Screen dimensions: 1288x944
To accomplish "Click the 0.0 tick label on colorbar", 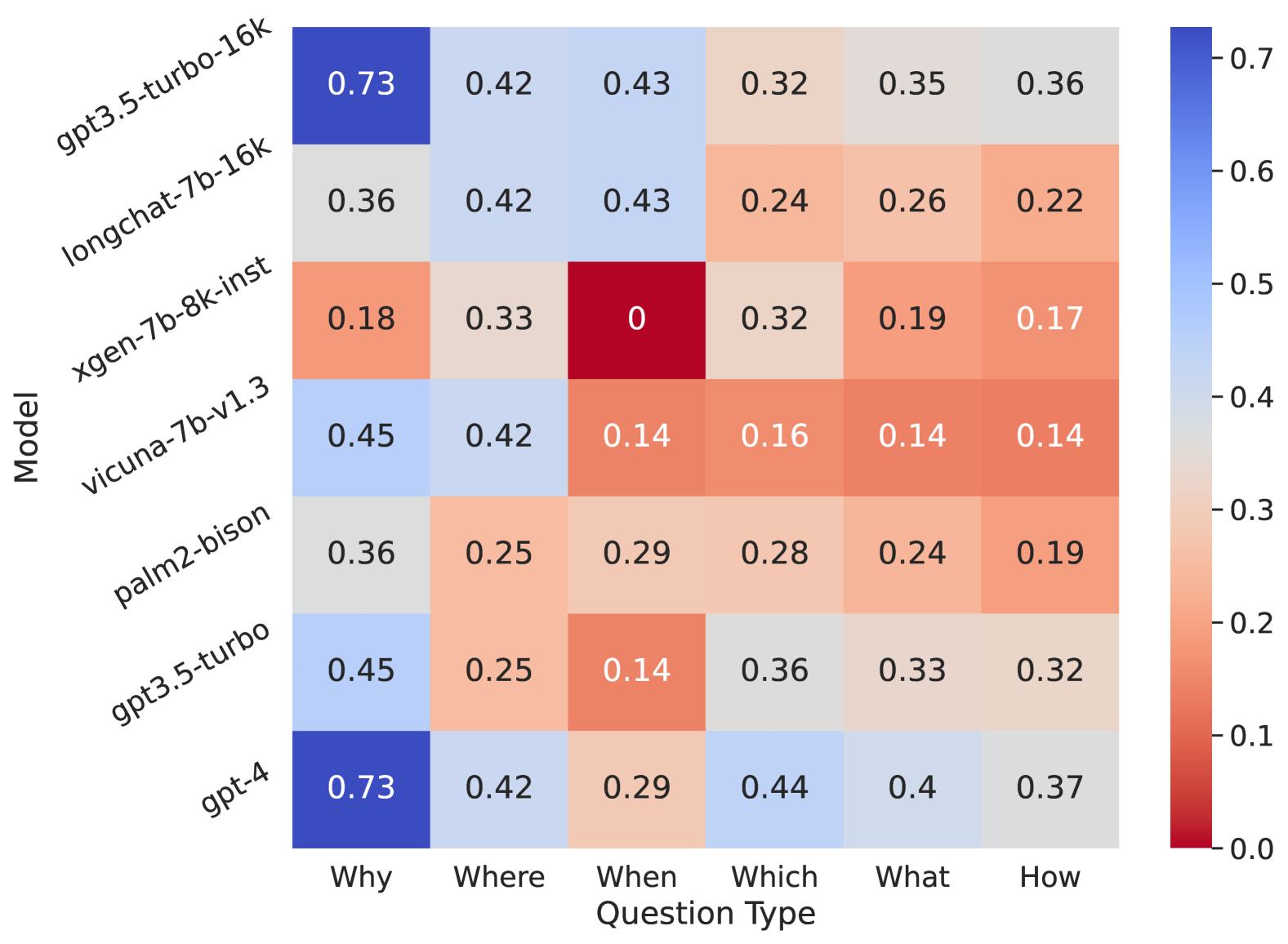I will point(1252,849).
